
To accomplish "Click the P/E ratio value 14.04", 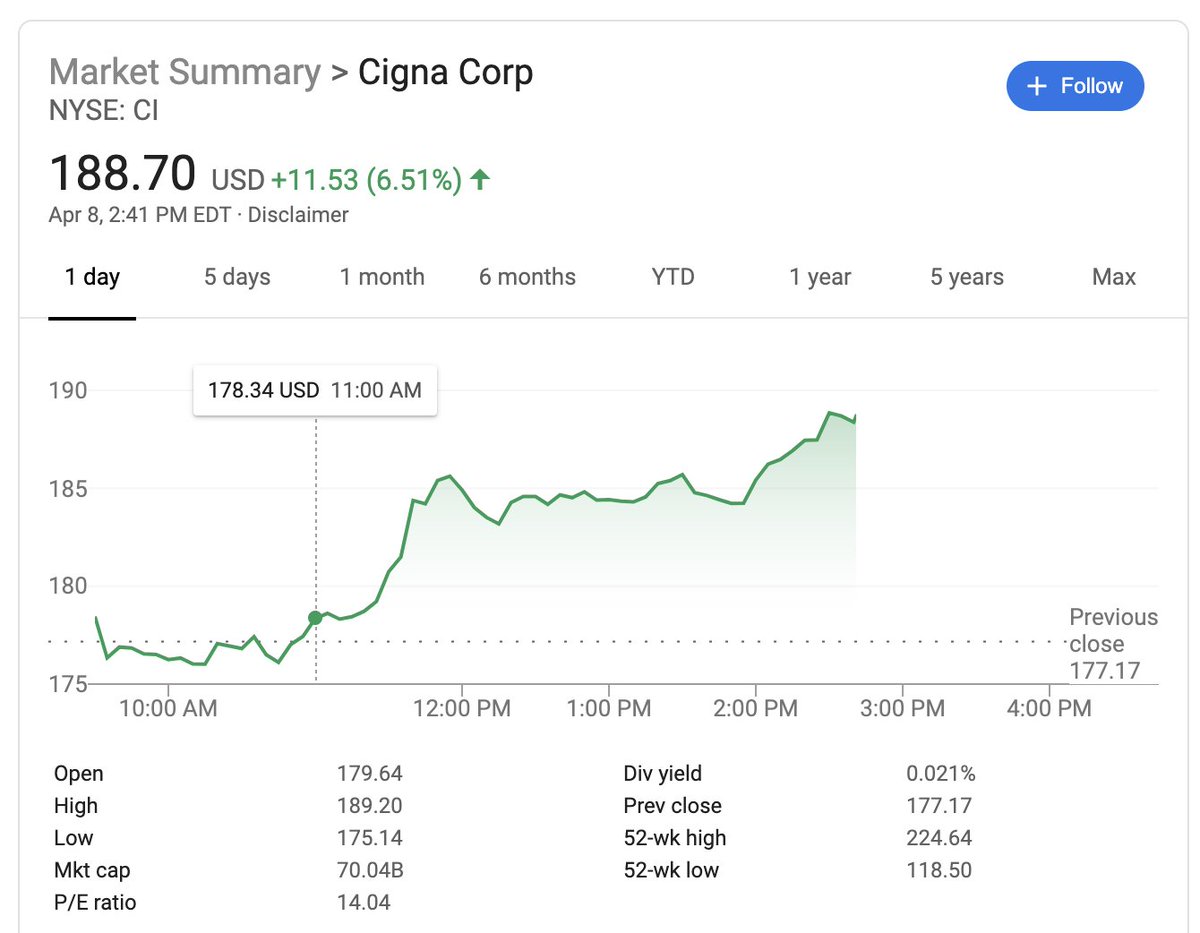I will pyautogui.click(x=364, y=902).
